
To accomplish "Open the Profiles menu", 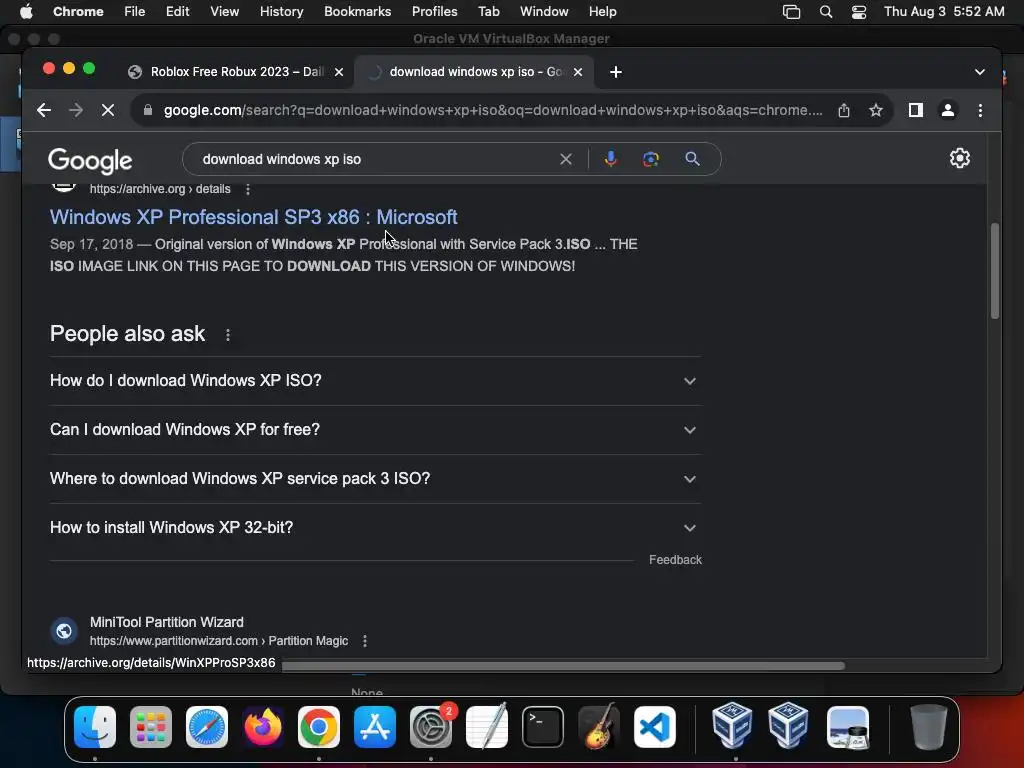I will coord(434,12).
